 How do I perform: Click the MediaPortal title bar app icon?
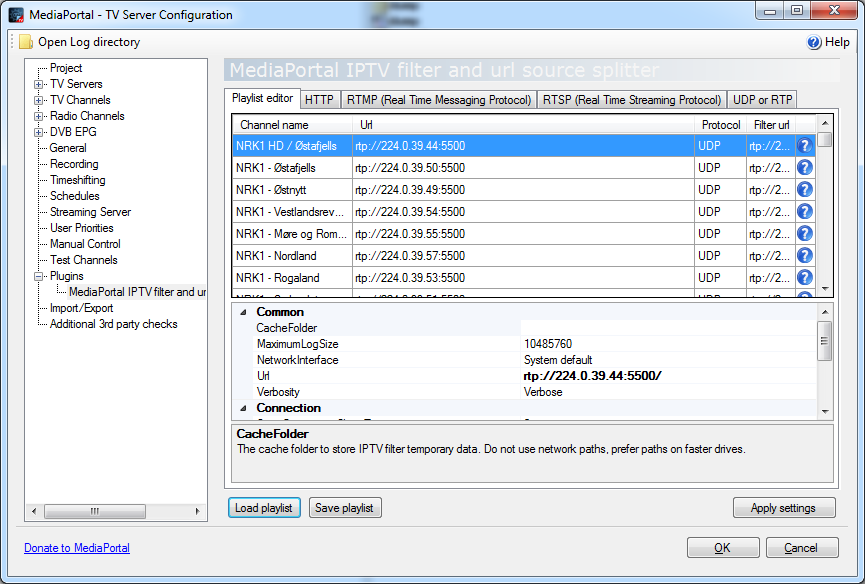(17, 15)
